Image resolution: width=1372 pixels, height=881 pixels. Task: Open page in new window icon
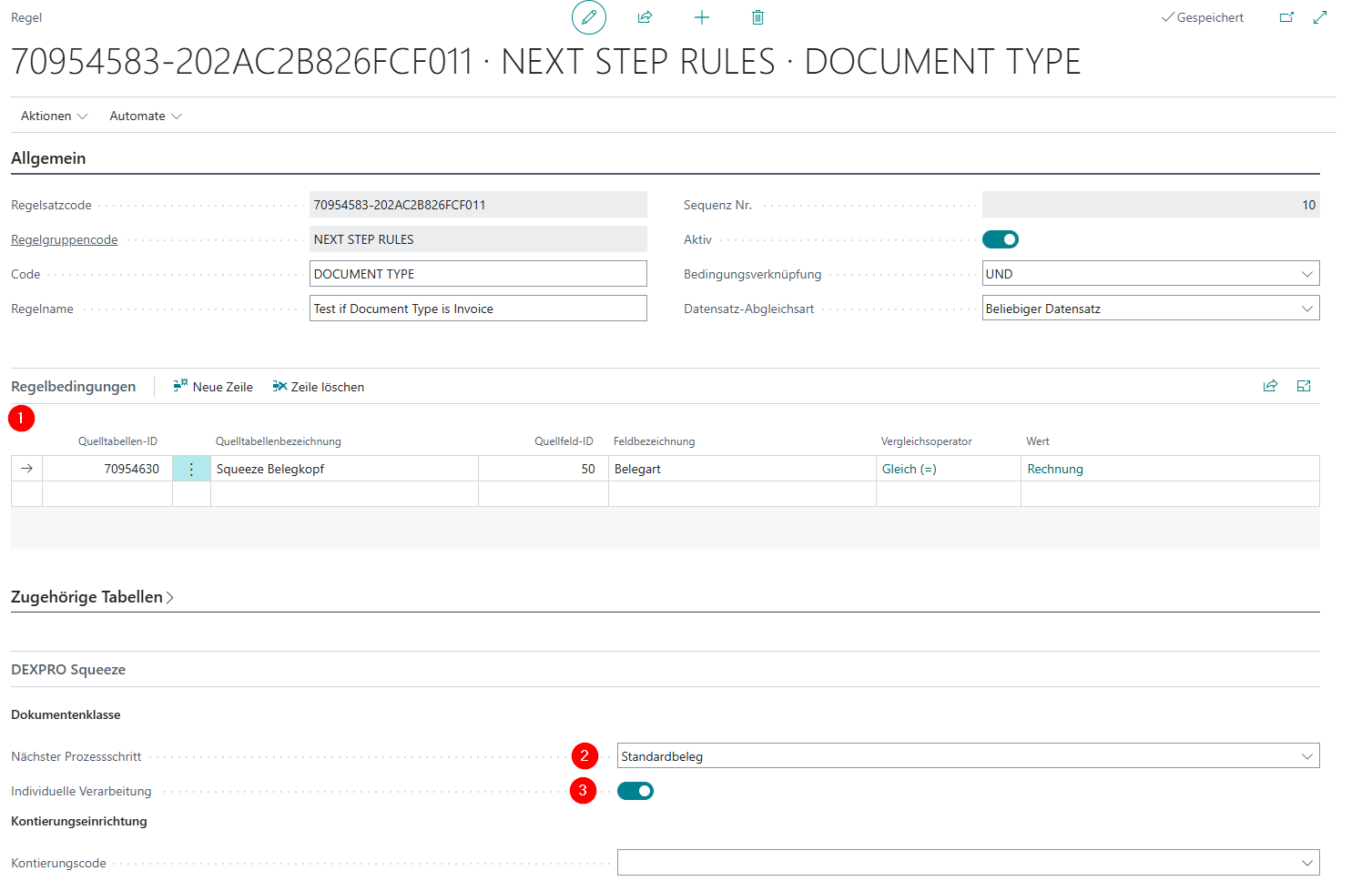pyautogui.click(x=1286, y=17)
